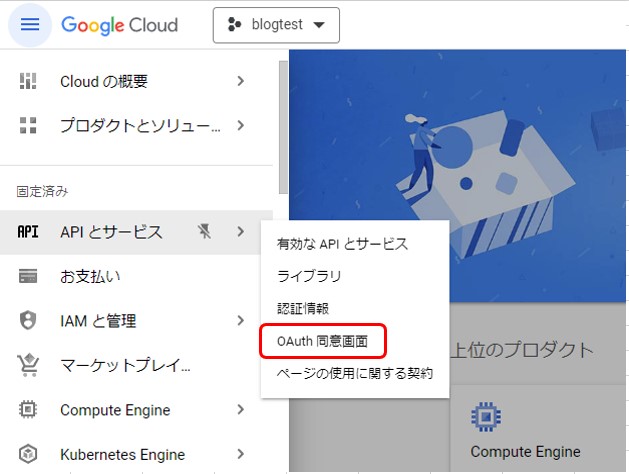This screenshot has width=629, height=474.
Task: Expand the プロダクトとソリュー… submenu chevron
Action: click(x=240, y=126)
